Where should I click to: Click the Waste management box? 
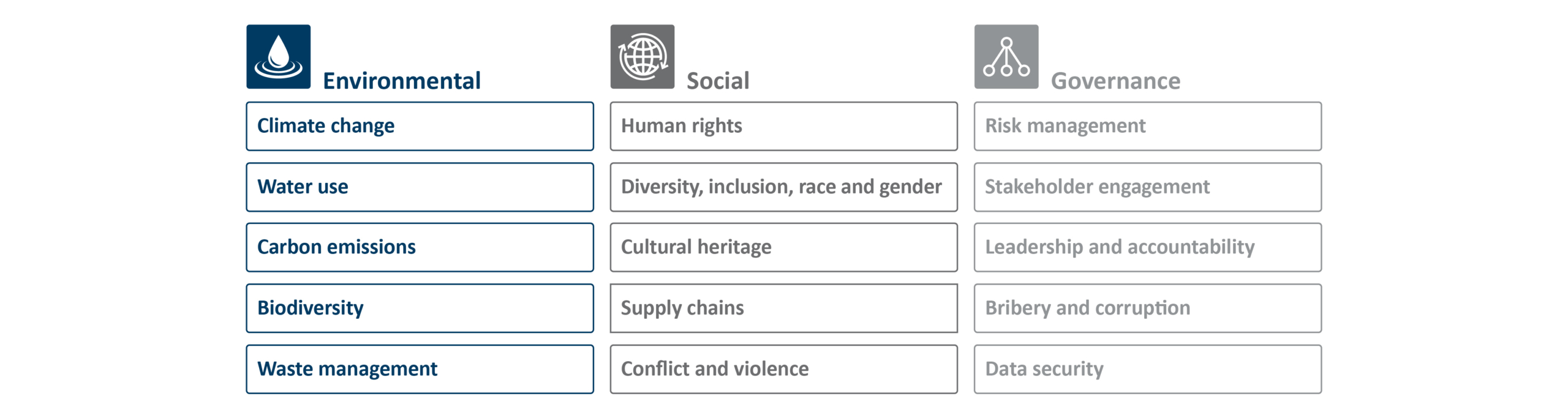[420, 369]
